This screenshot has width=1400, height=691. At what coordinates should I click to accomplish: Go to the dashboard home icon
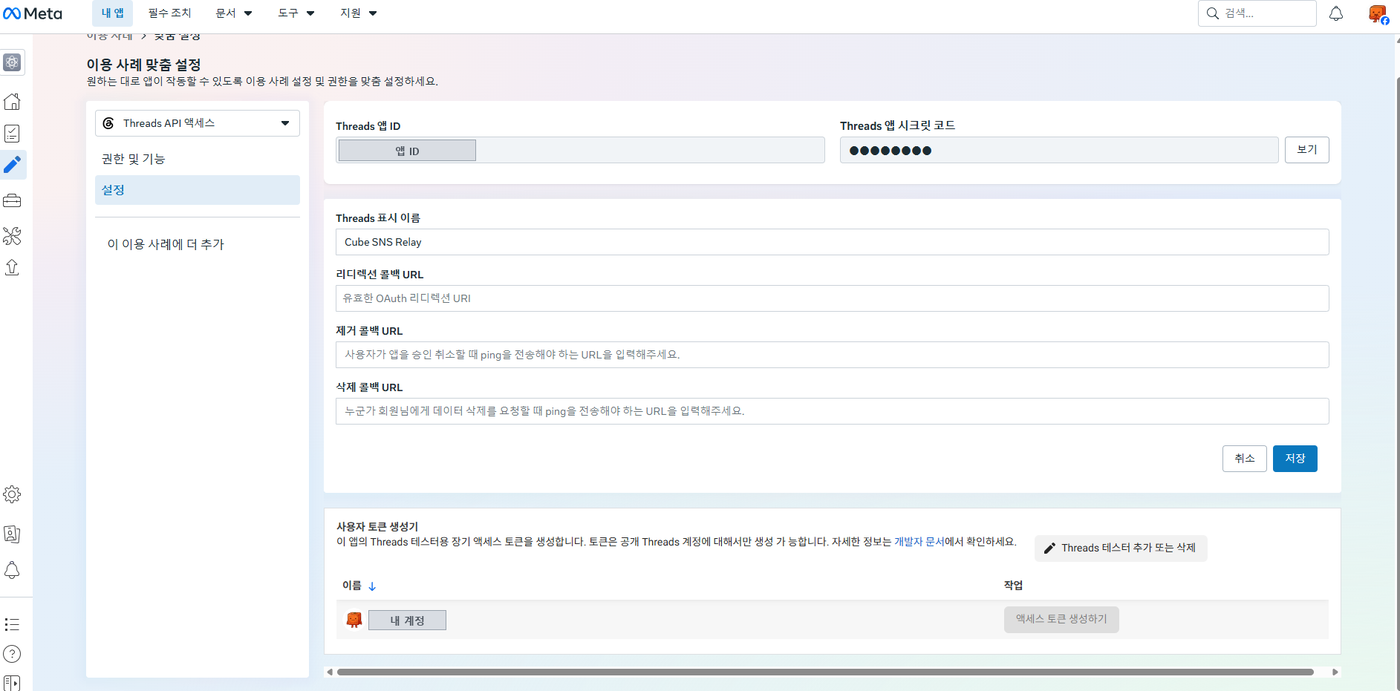point(12,101)
